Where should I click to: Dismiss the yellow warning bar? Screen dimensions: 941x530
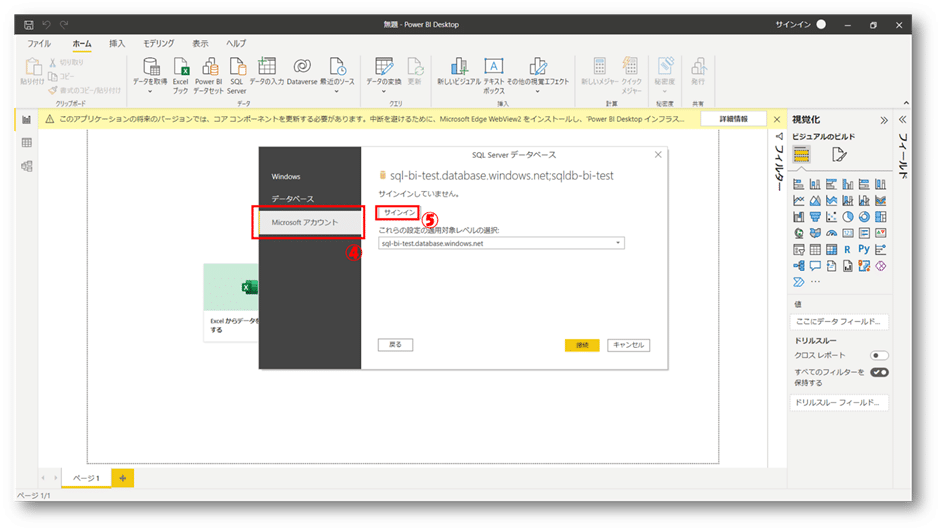point(777,119)
